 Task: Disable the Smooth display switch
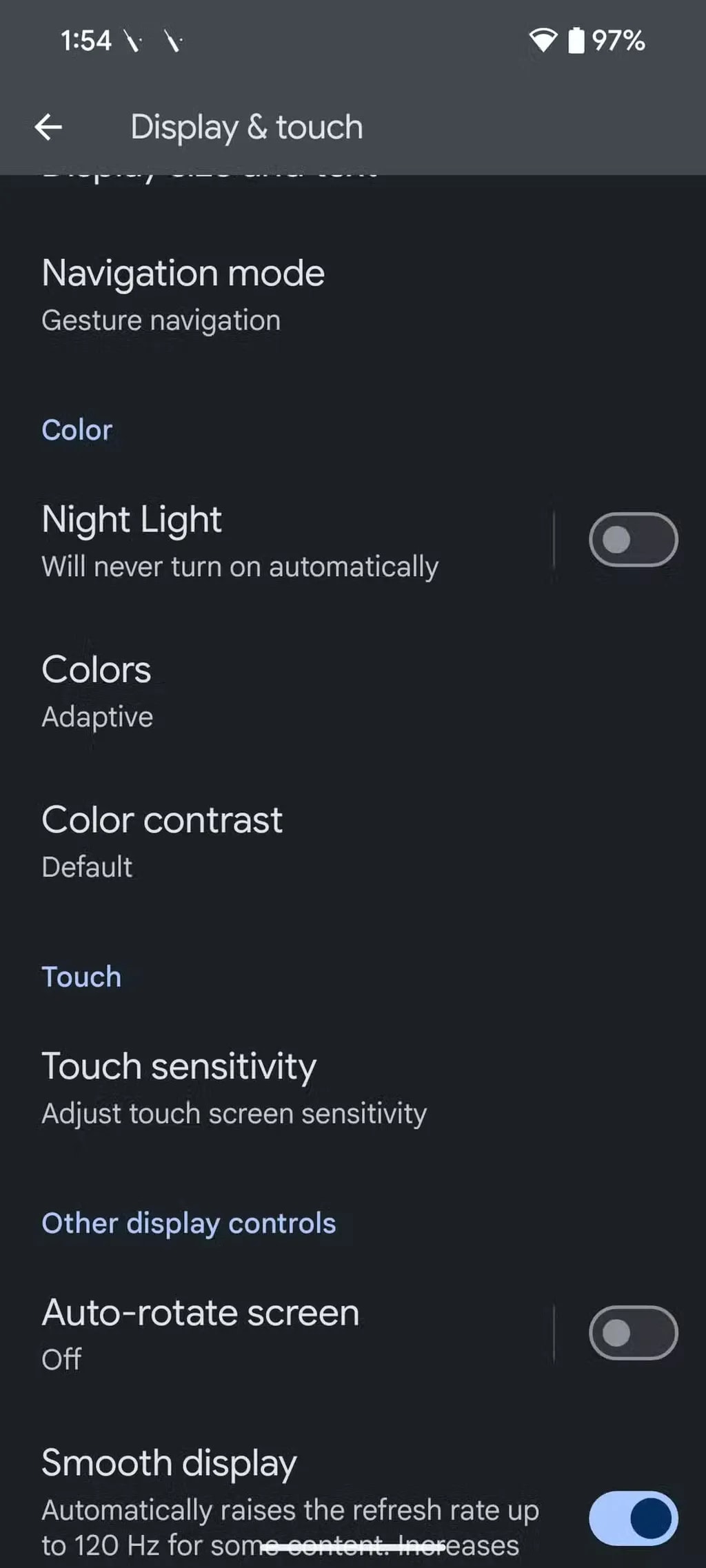[633, 1518]
